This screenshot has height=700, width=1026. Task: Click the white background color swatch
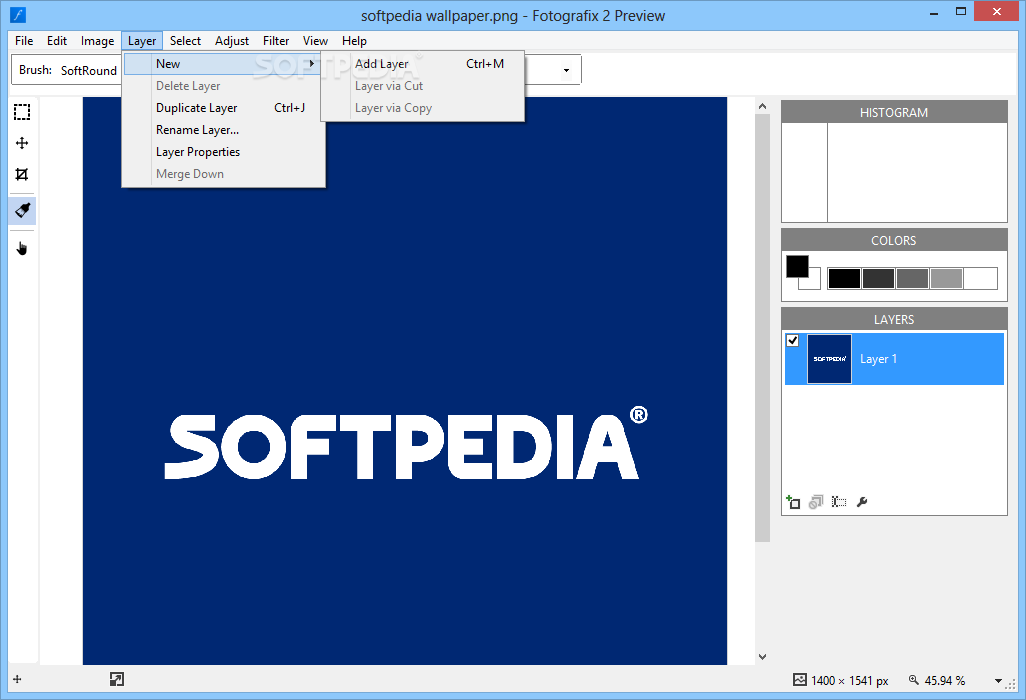(x=813, y=283)
